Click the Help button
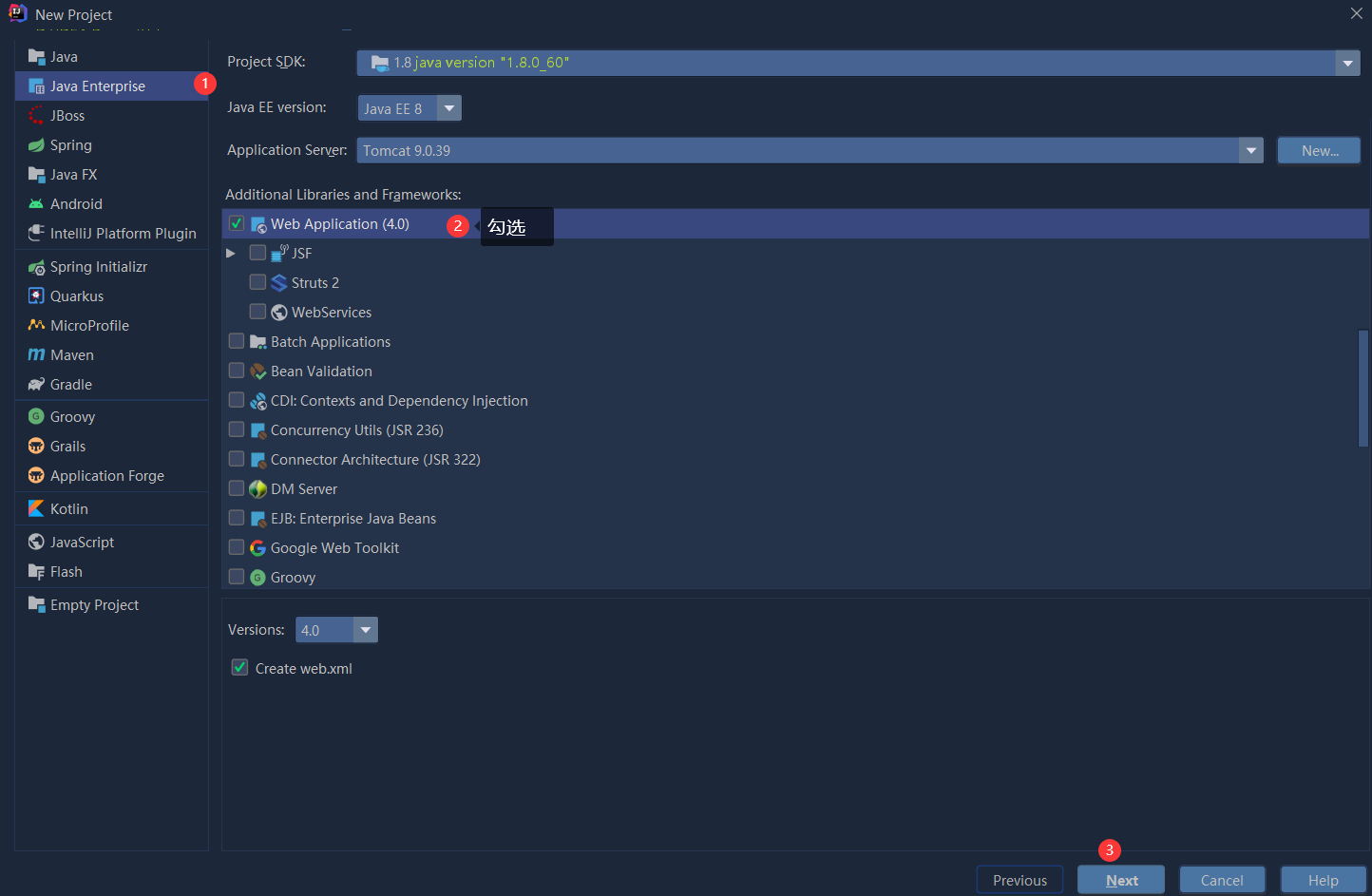The height and width of the screenshot is (896, 1372). (x=1323, y=880)
